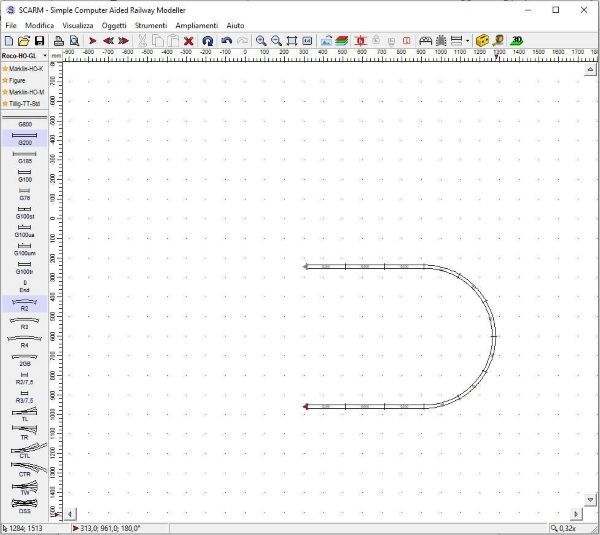Select the DSS double slip switch piece
600x535 pixels.
click(x=24, y=507)
